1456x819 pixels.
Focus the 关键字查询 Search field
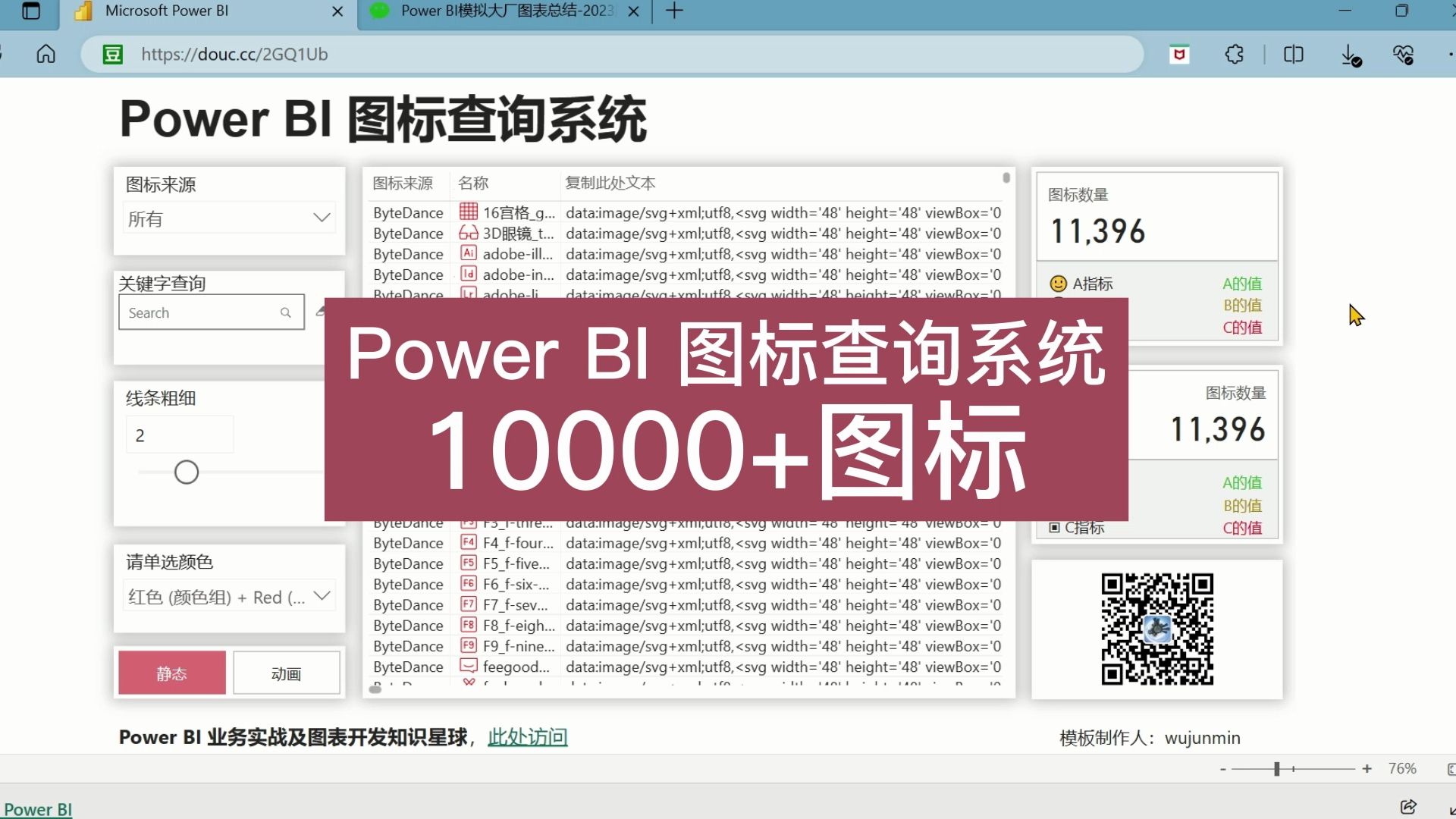coord(212,312)
